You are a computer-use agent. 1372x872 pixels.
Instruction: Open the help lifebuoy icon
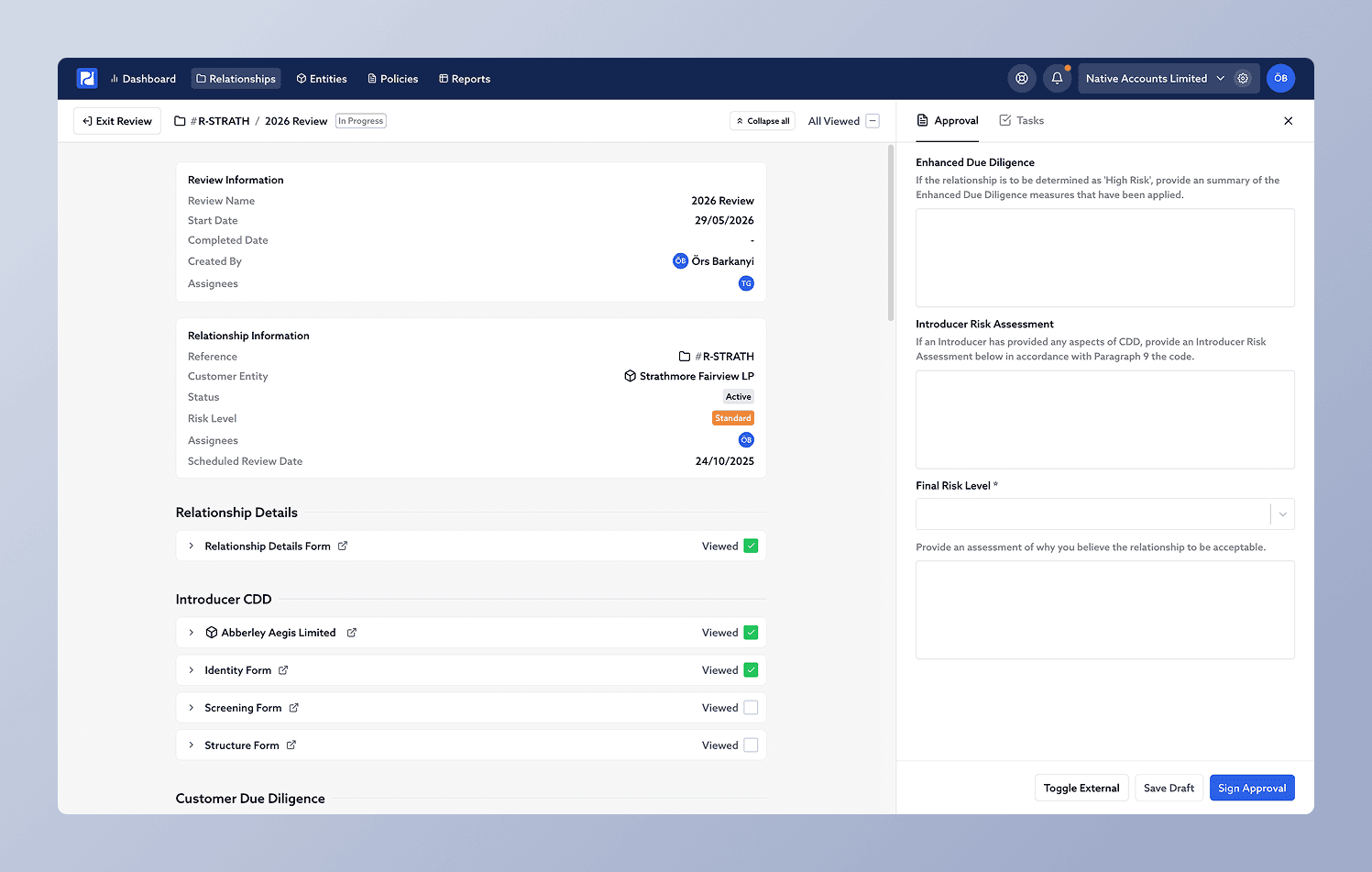click(1022, 79)
